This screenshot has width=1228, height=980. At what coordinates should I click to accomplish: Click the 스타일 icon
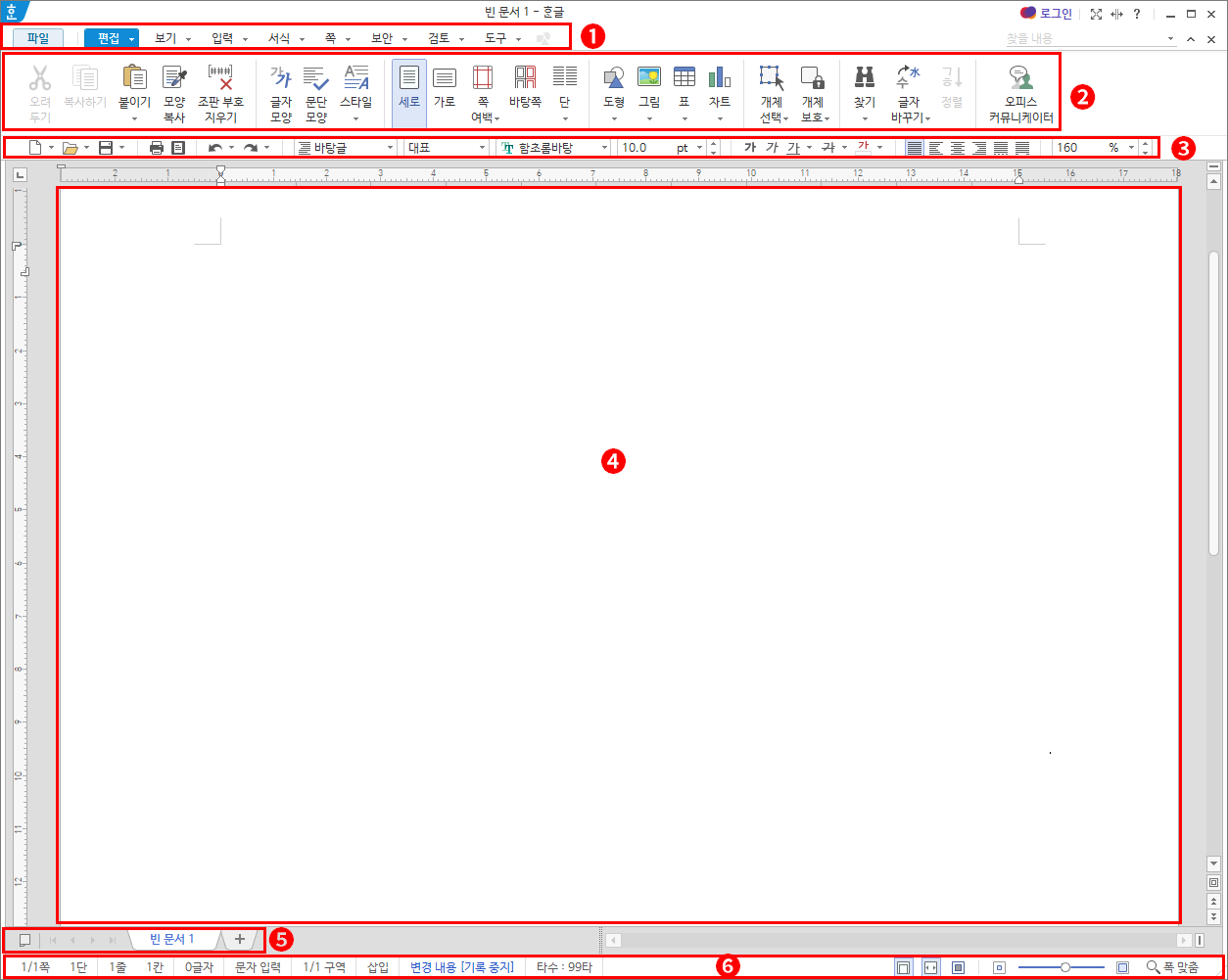coord(356,77)
